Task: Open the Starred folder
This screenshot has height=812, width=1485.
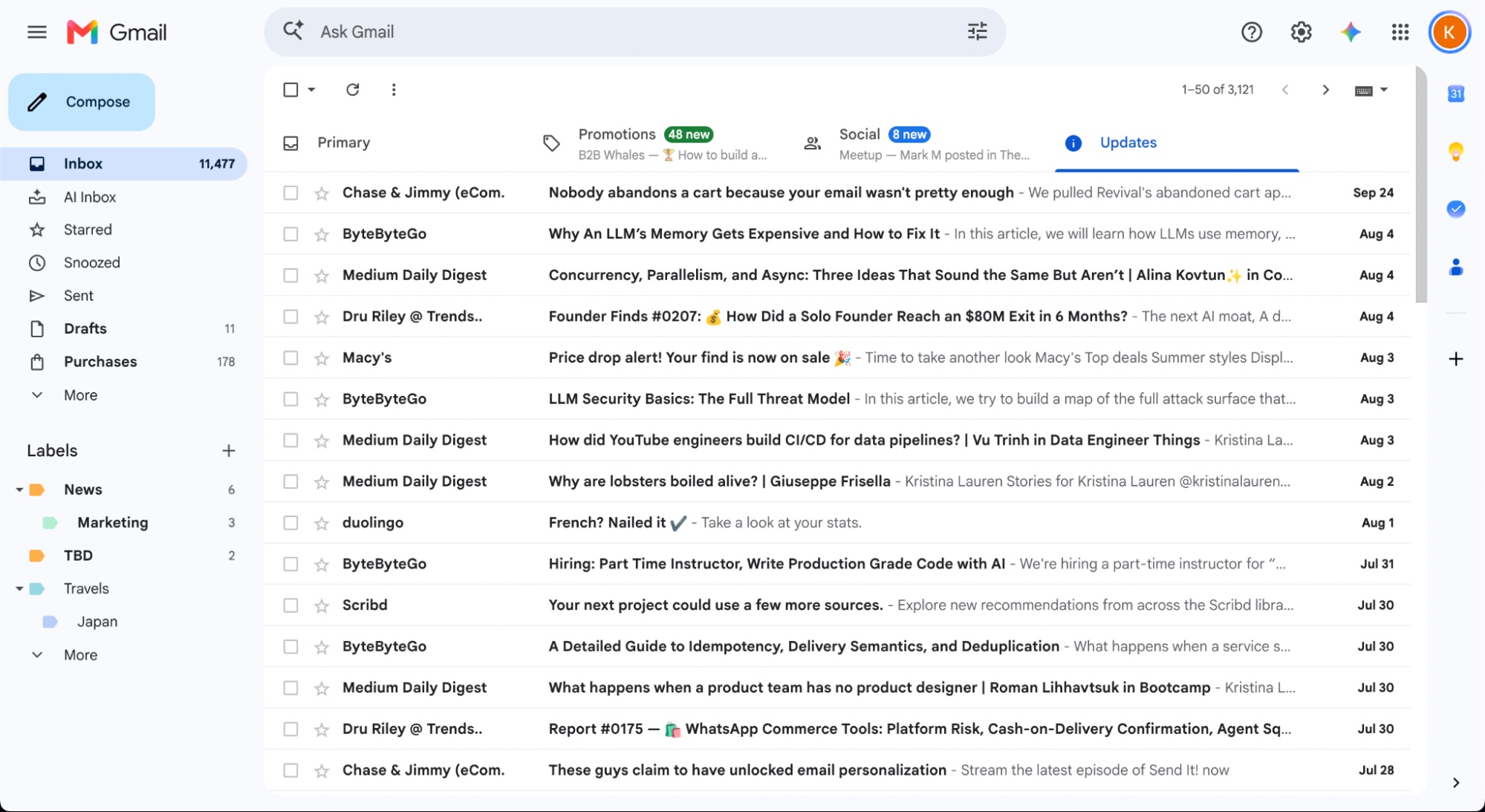Action: (x=88, y=230)
